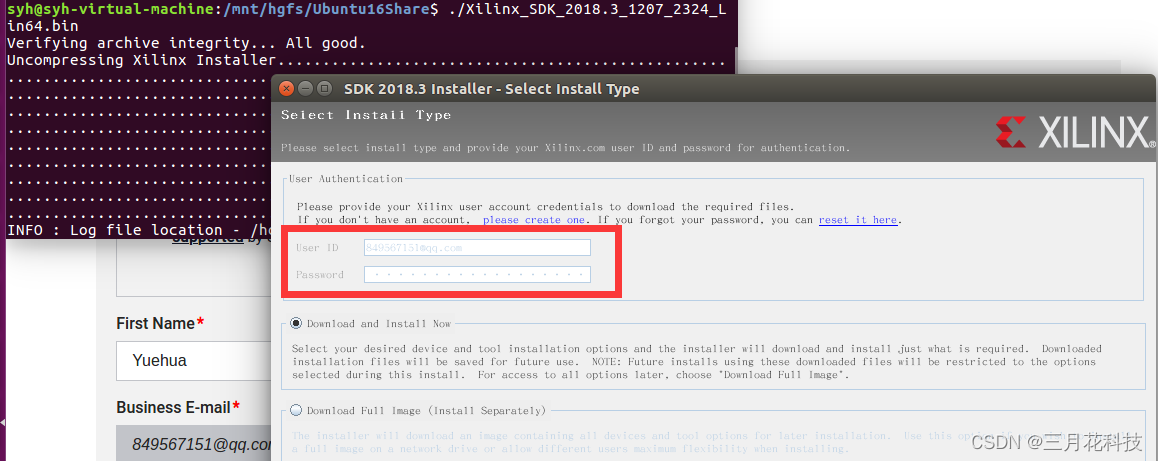Minimize the SDK Installer window
The image size is (1158, 461).
click(306, 89)
